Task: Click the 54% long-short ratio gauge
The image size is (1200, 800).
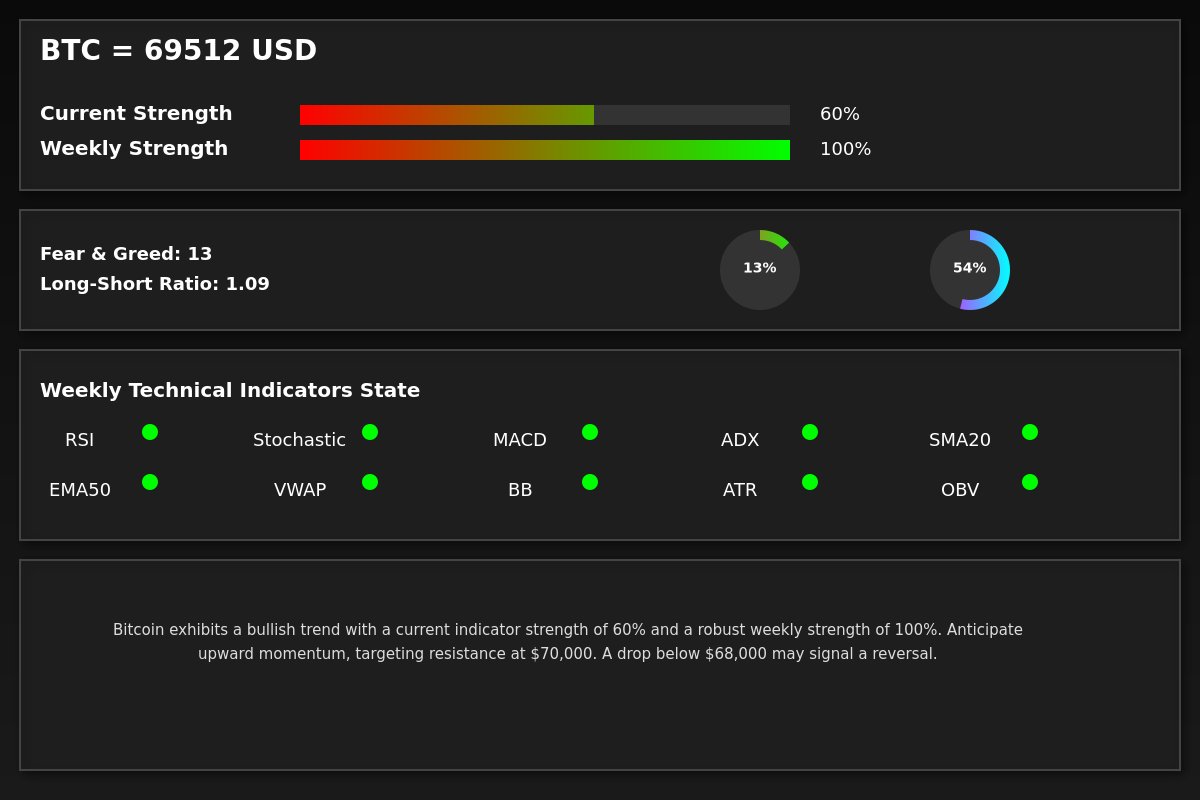Action: pyautogui.click(x=970, y=270)
